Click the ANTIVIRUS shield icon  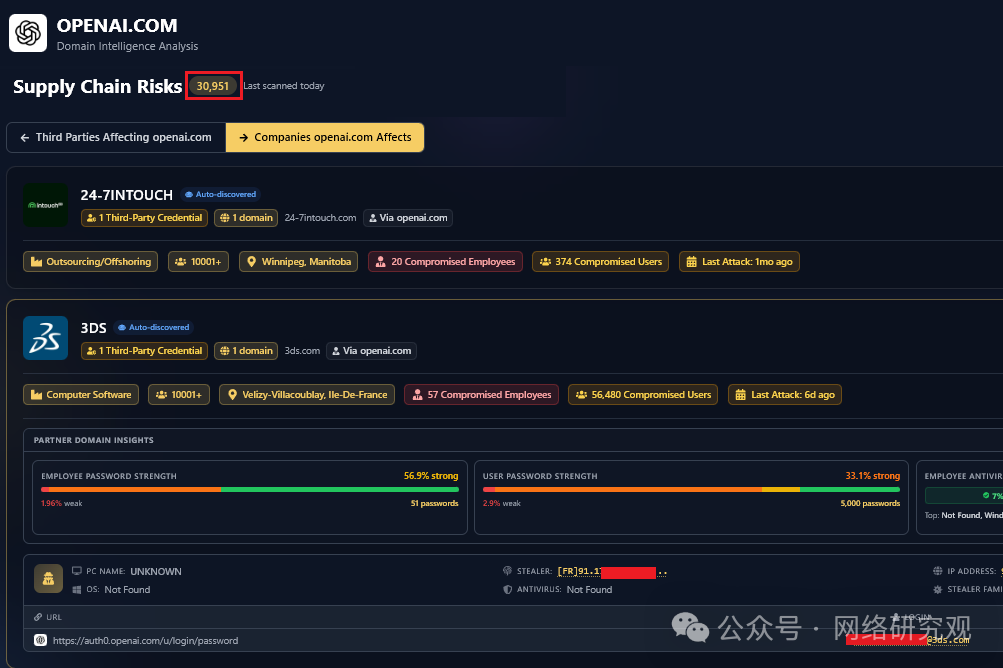pyautogui.click(x=508, y=589)
